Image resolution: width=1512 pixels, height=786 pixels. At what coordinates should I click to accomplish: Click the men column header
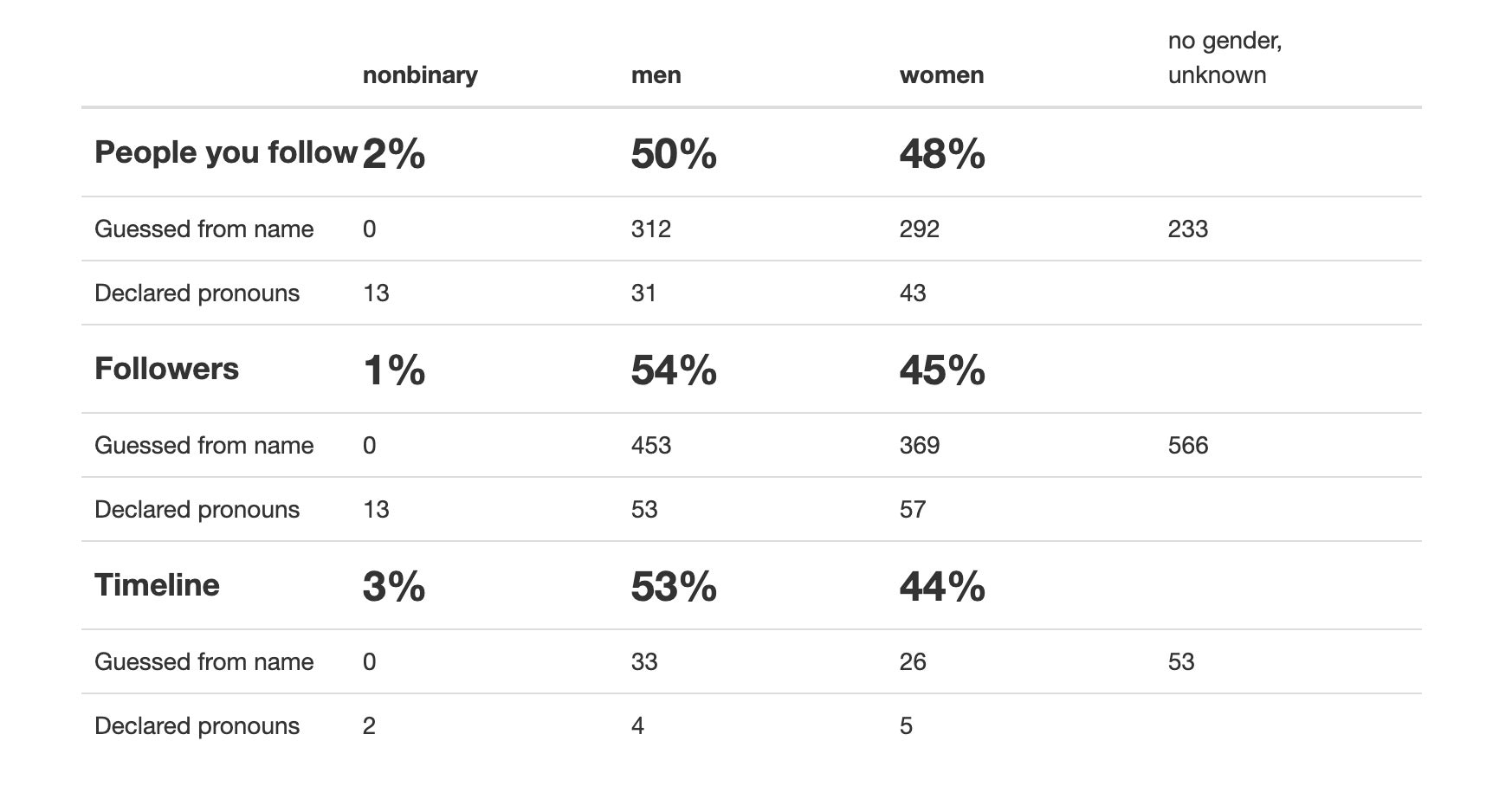tap(656, 75)
